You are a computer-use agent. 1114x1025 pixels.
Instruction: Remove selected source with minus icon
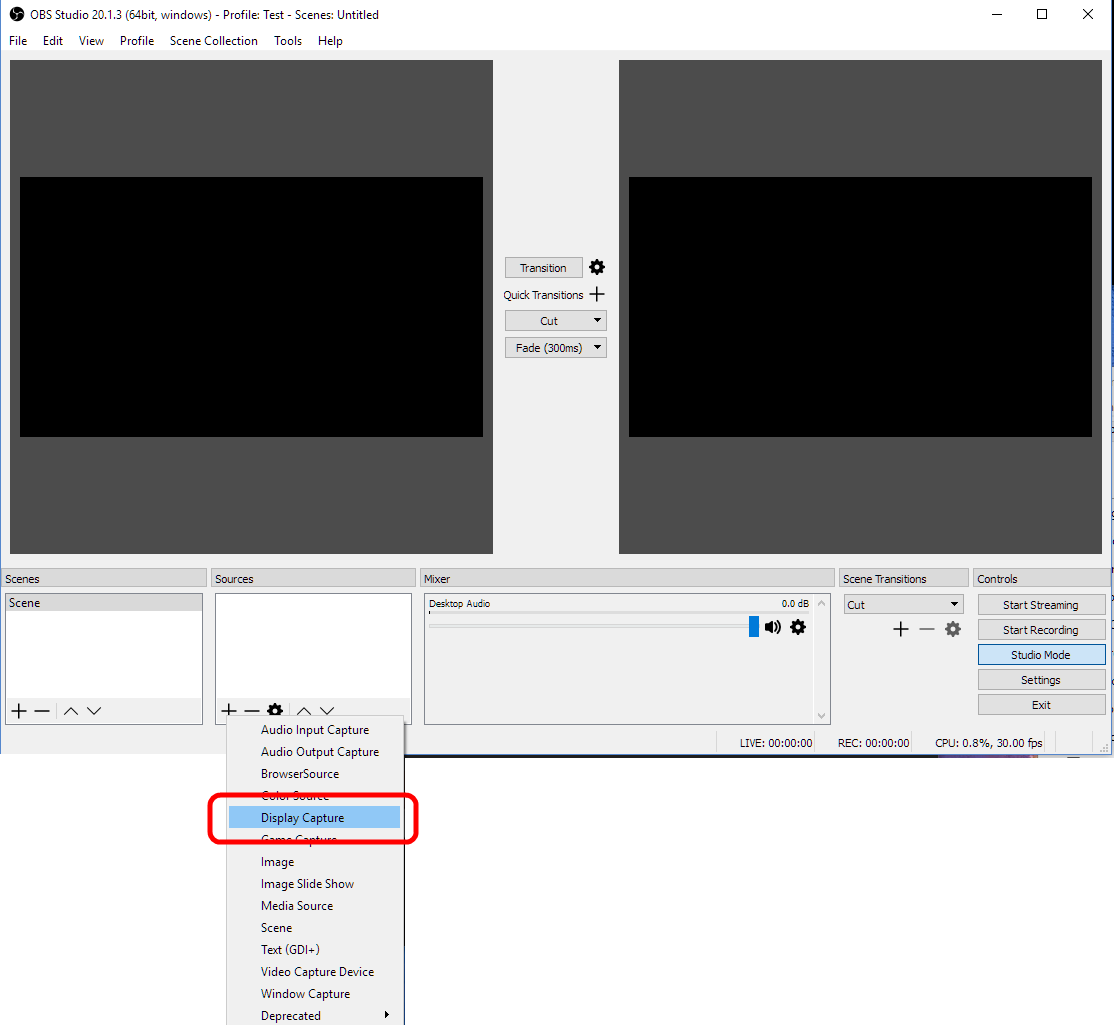(x=252, y=710)
